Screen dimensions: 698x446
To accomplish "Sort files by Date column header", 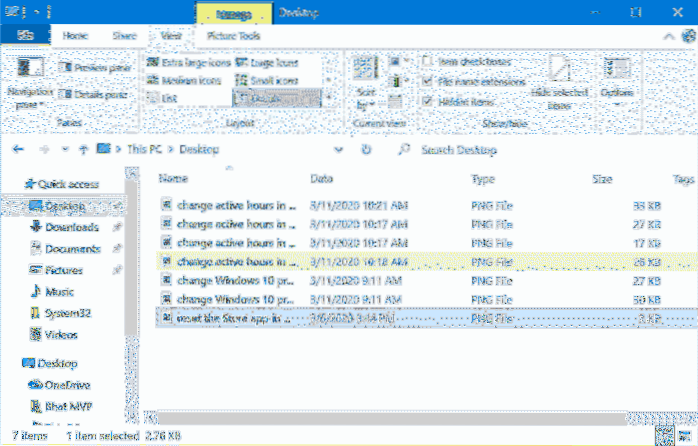I will click(322, 178).
